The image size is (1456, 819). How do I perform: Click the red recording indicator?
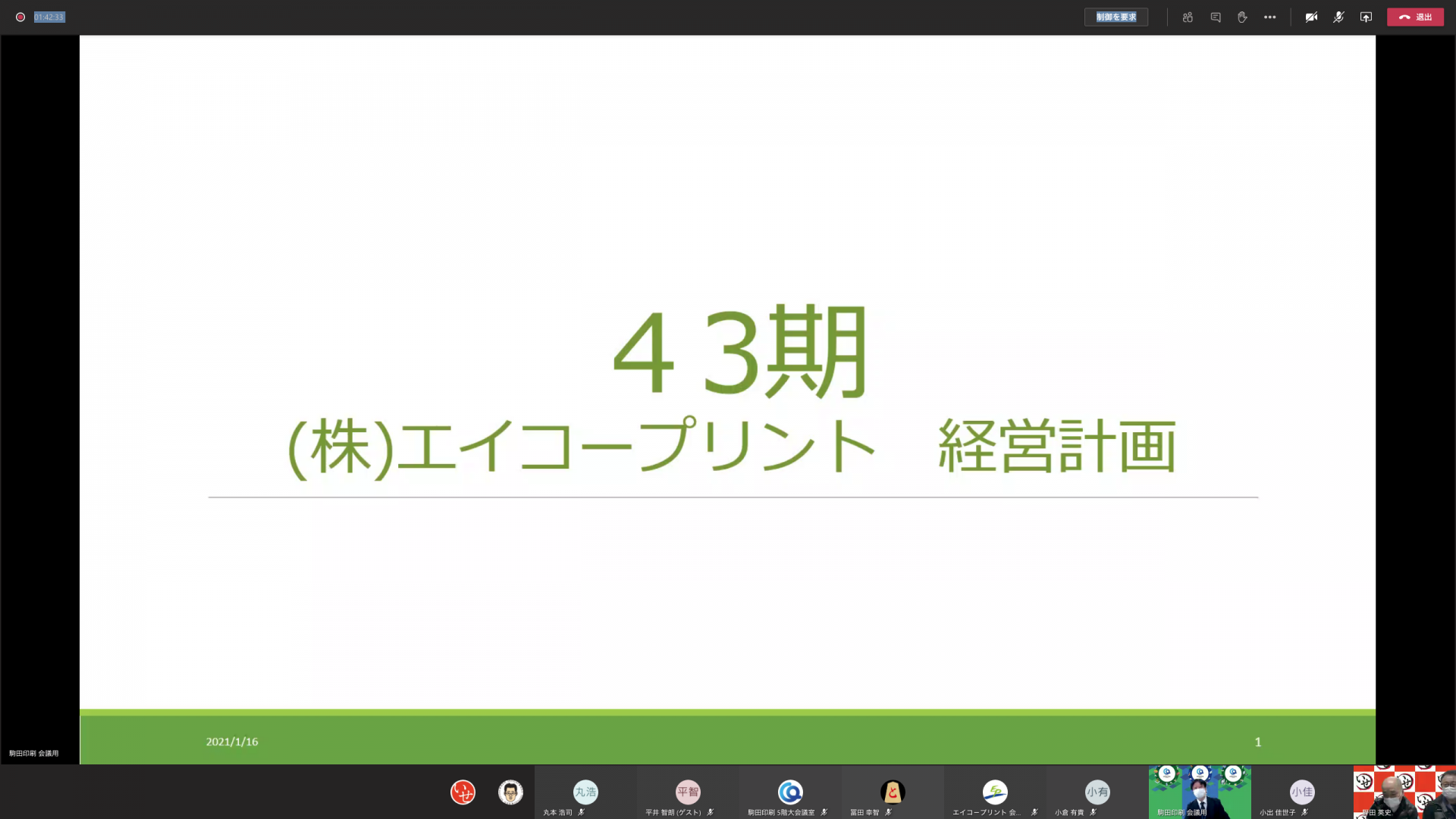[20, 17]
